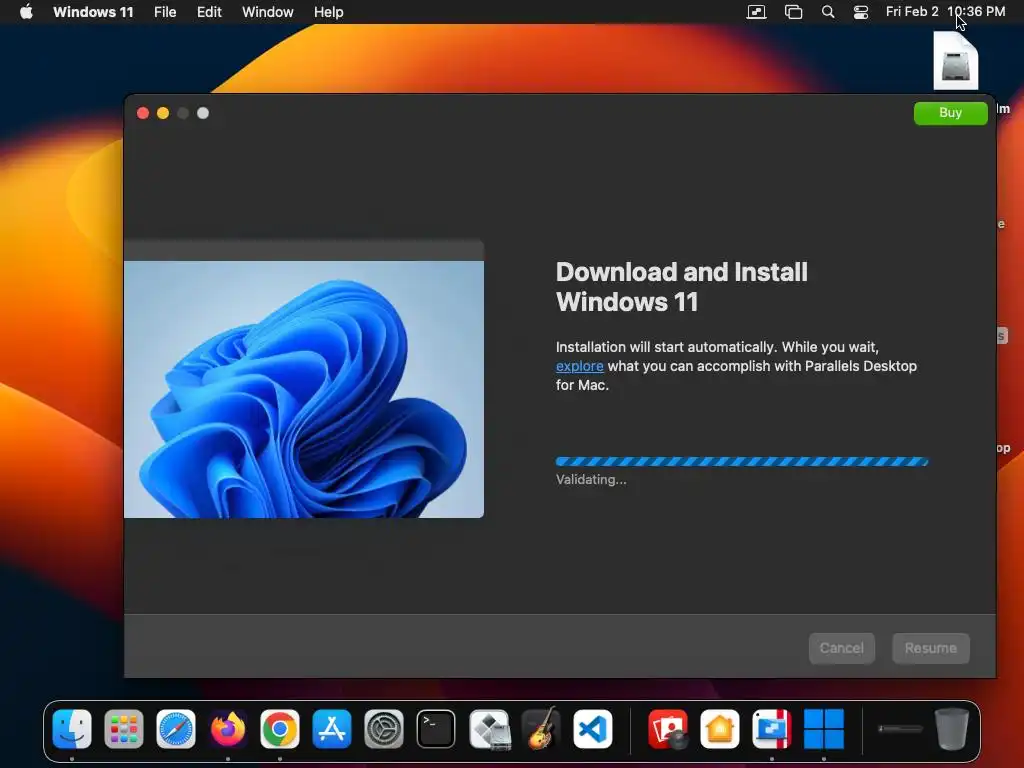1024x768 pixels.
Task: Follow the explore link
Action: [x=579, y=366]
